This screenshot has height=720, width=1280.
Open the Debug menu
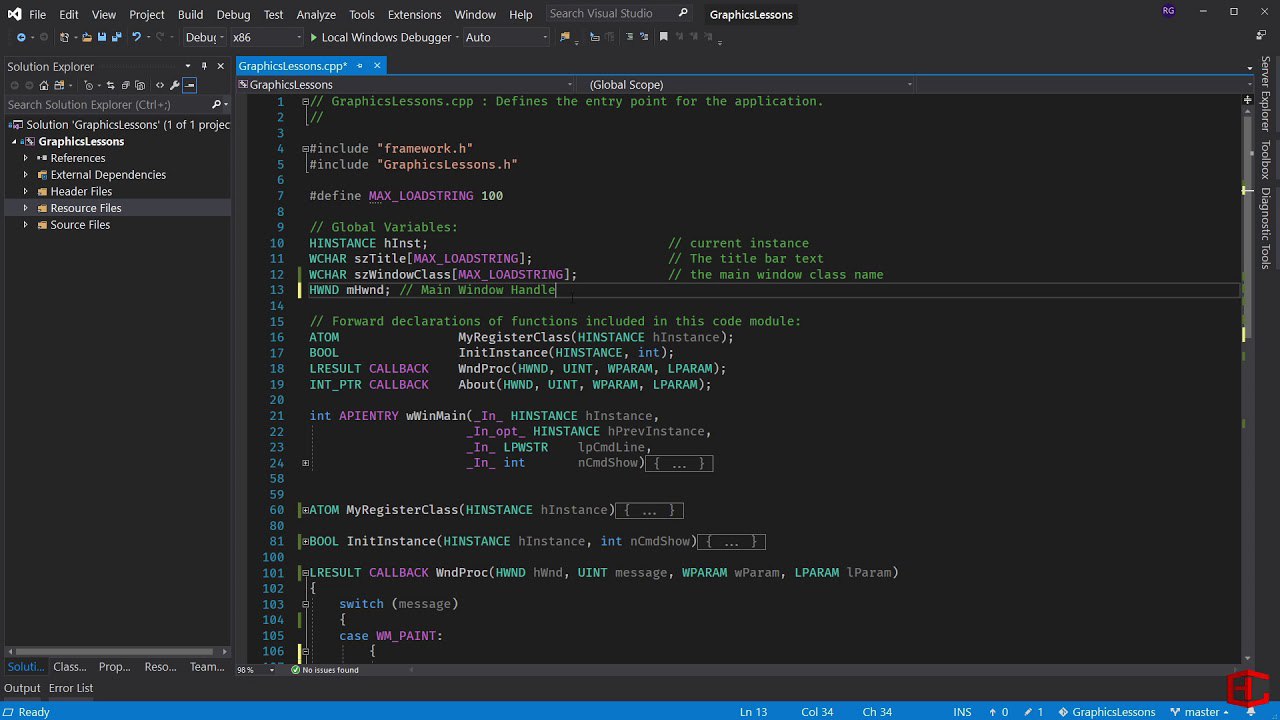(233, 14)
